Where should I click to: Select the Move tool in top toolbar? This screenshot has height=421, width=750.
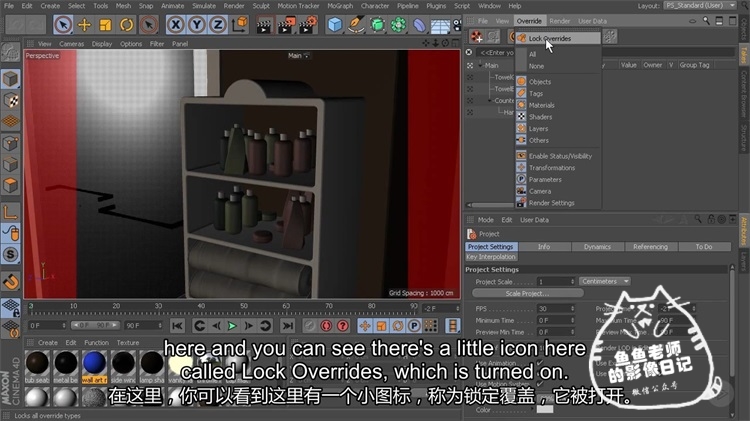(x=85, y=24)
